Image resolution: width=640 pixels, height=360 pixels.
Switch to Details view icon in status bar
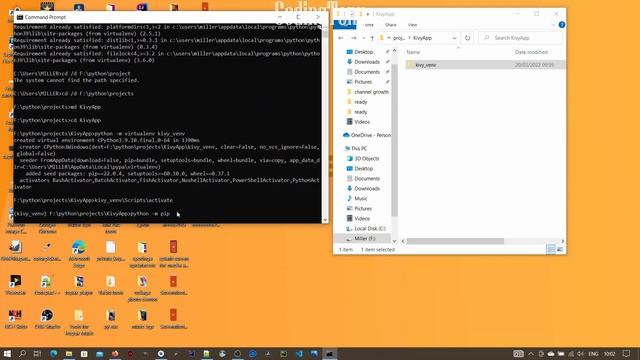coord(551,249)
